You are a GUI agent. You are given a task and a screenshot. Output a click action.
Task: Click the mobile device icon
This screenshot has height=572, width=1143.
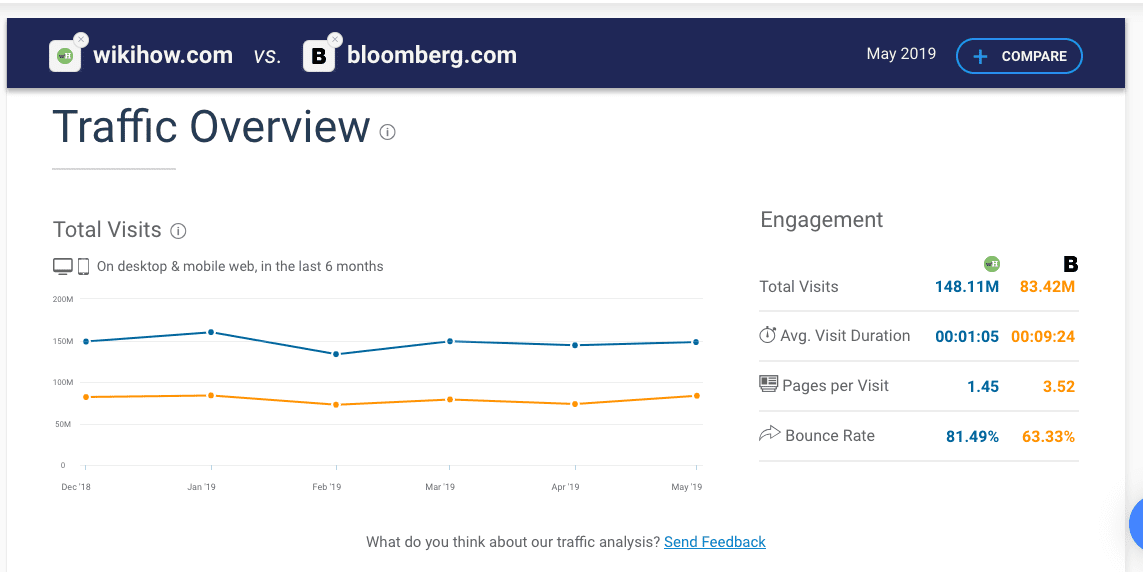tap(84, 267)
